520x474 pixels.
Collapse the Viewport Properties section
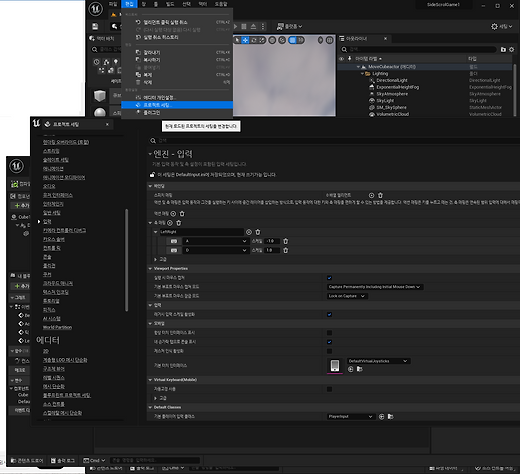pos(150,269)
